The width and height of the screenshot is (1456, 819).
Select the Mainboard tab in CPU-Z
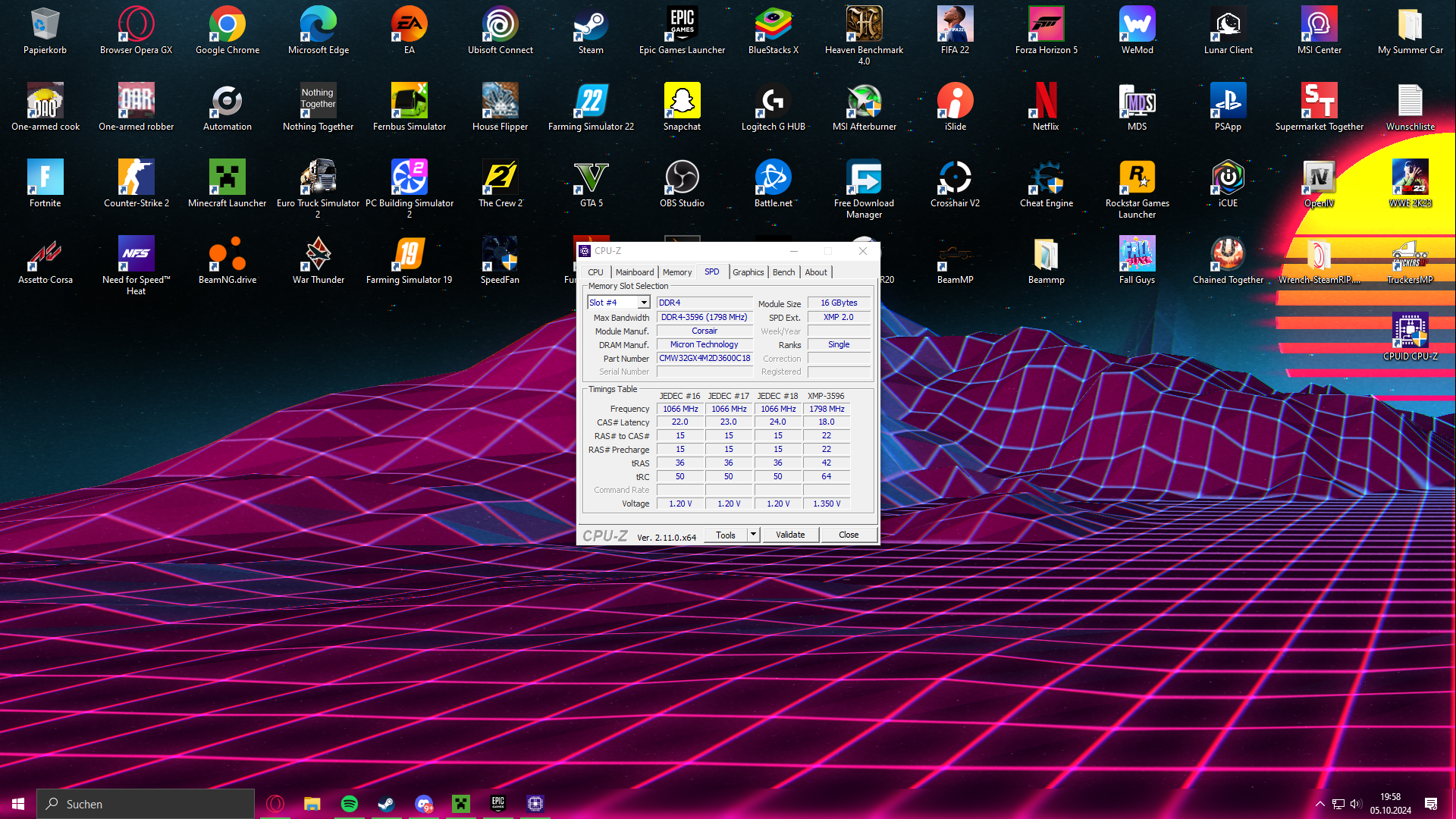(x=633, y=272)
